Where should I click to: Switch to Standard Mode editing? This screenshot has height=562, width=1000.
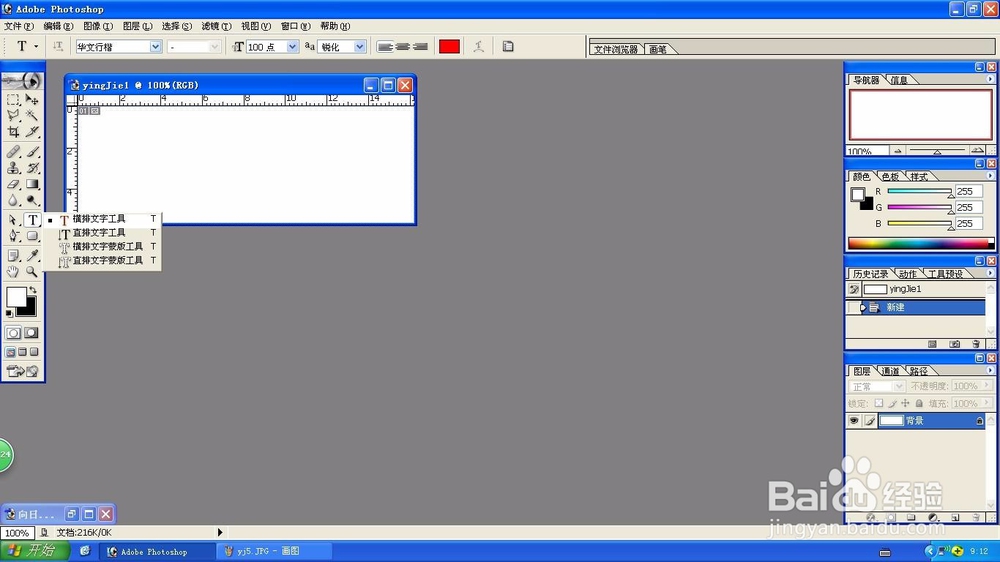coord(13,333)
